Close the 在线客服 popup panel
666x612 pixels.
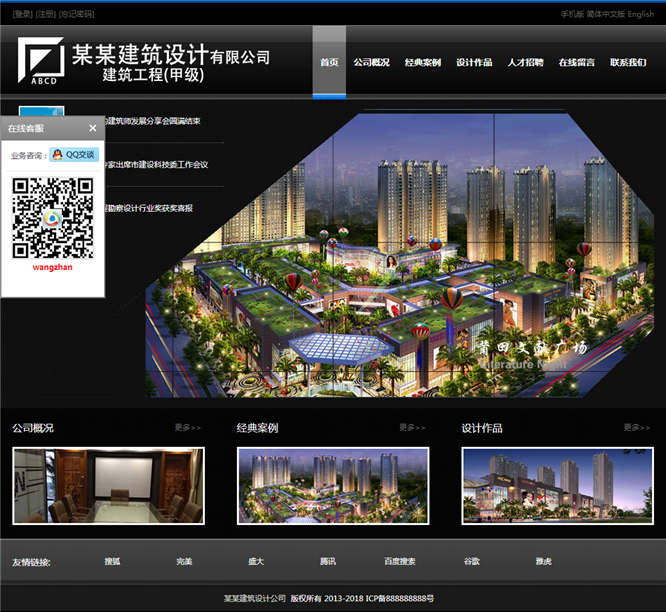93,128
